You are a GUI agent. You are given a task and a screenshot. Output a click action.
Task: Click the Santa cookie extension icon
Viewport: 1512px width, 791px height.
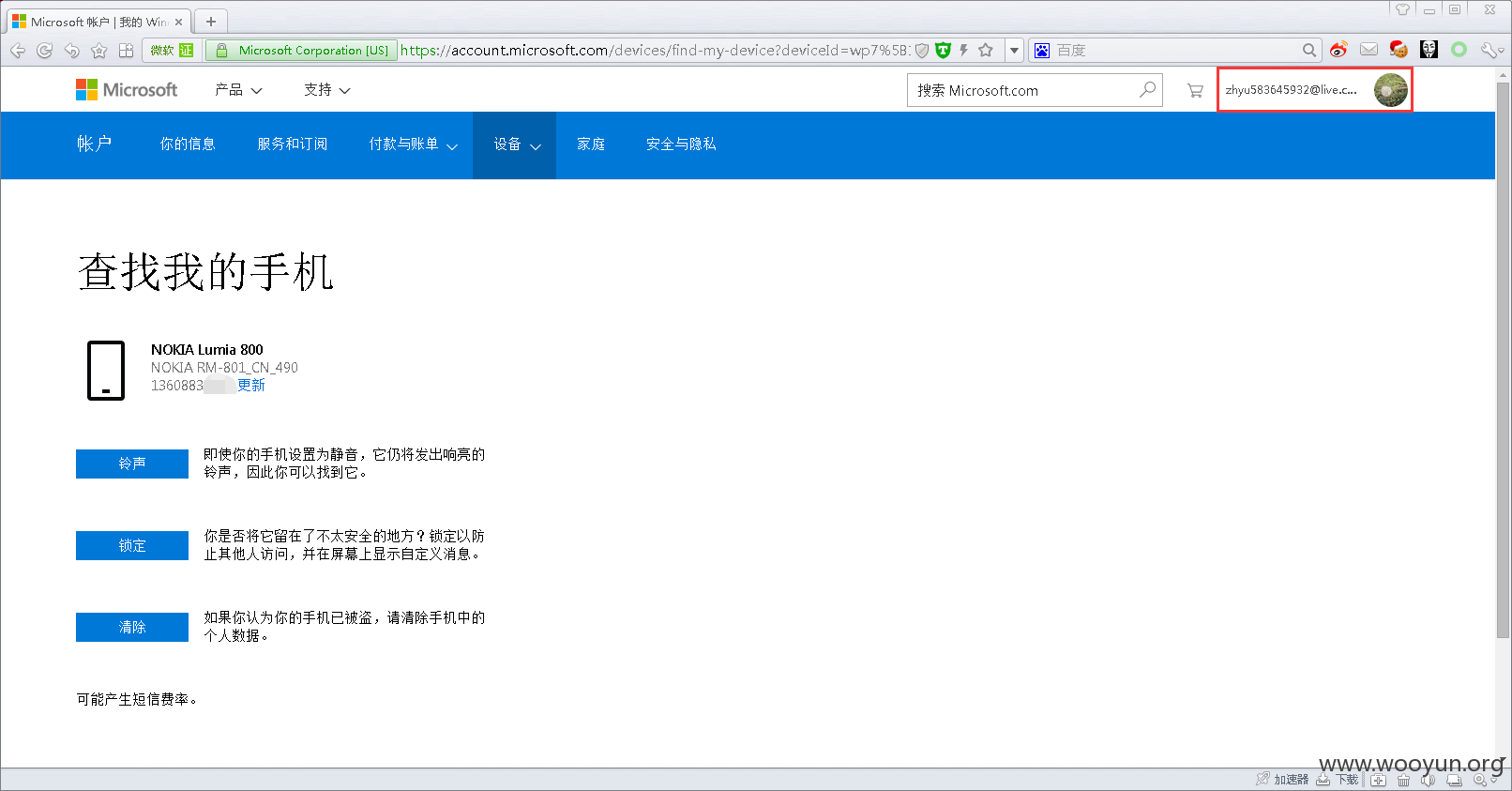[x=1399, y=50]
